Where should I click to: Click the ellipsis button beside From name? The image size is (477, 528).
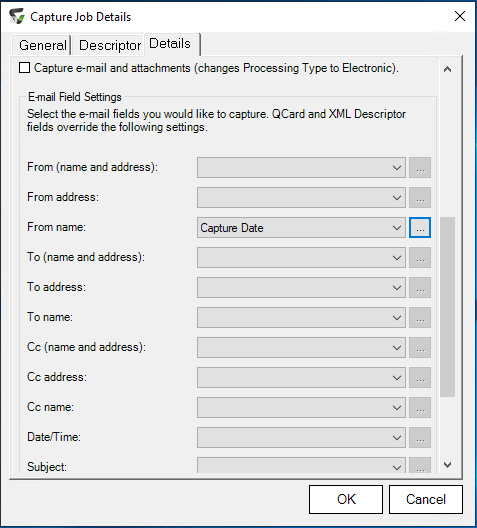tap(420, 228)
